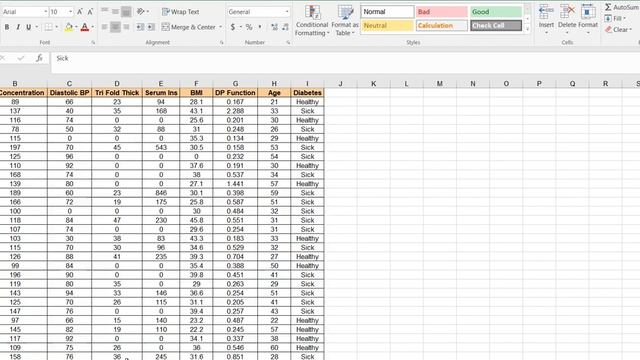Apply the Good cell style
This screenshot has width=640, height=360.
click(496, 12)
